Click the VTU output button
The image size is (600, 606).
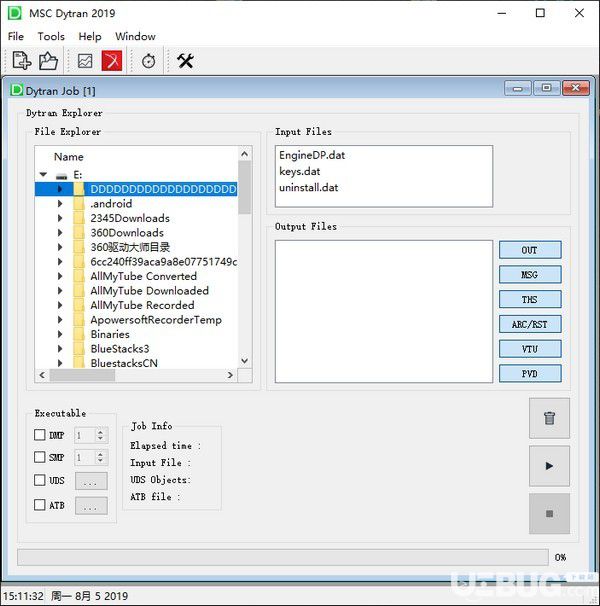[x=530, y=349]
